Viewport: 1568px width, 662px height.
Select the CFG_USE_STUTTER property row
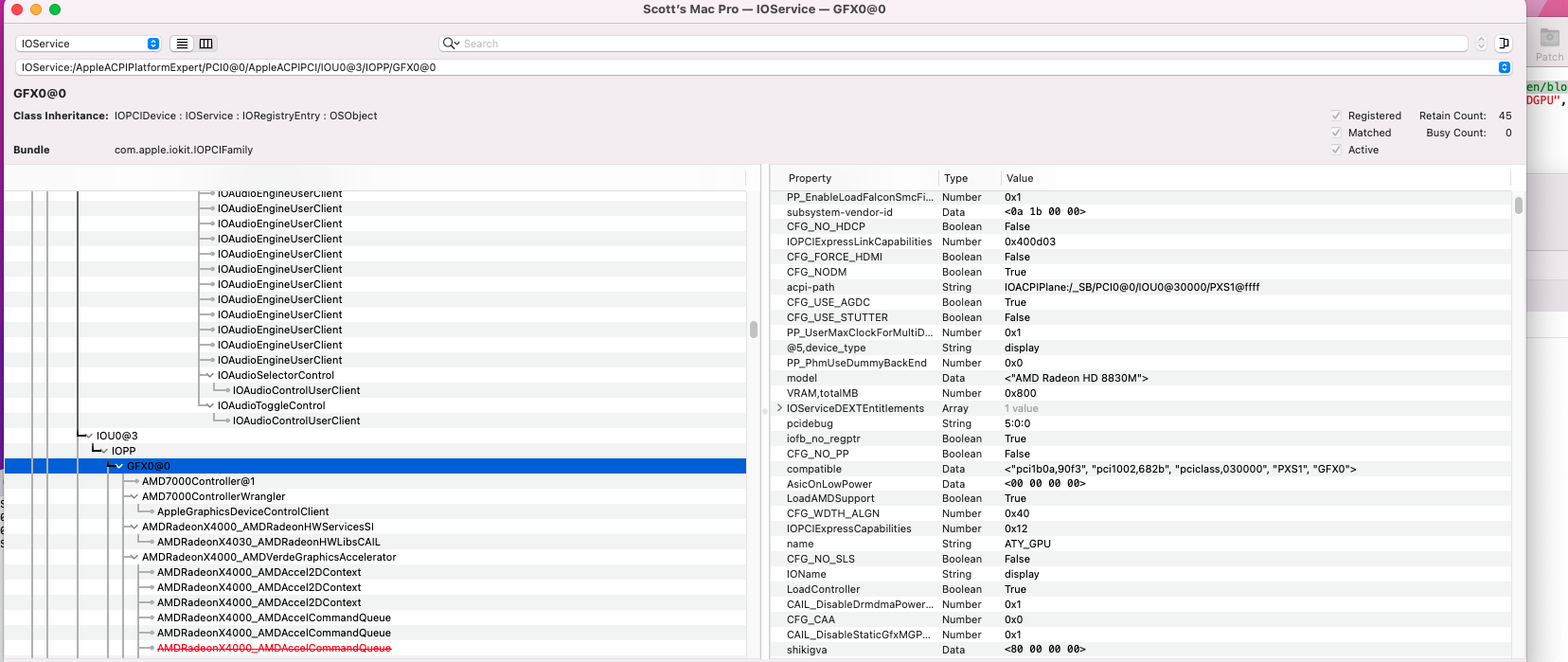(x=1141, y=317)
